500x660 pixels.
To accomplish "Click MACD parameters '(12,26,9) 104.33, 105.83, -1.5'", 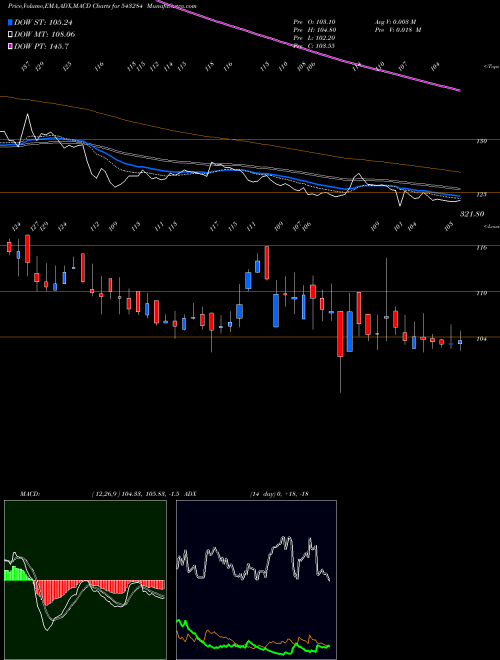I will pos(138,494).
